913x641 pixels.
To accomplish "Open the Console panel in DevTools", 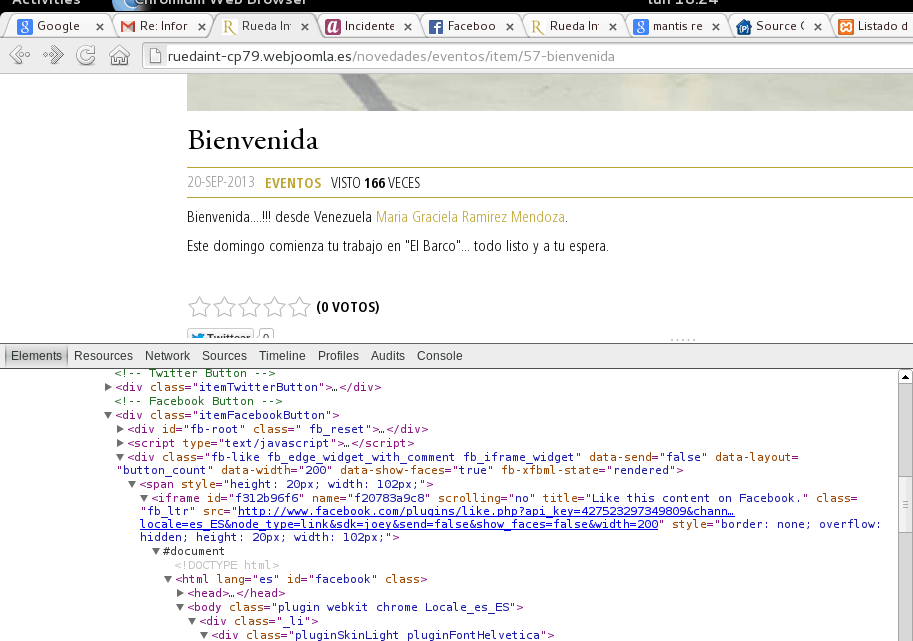I will pyautogui.click(x=440, y=356).
